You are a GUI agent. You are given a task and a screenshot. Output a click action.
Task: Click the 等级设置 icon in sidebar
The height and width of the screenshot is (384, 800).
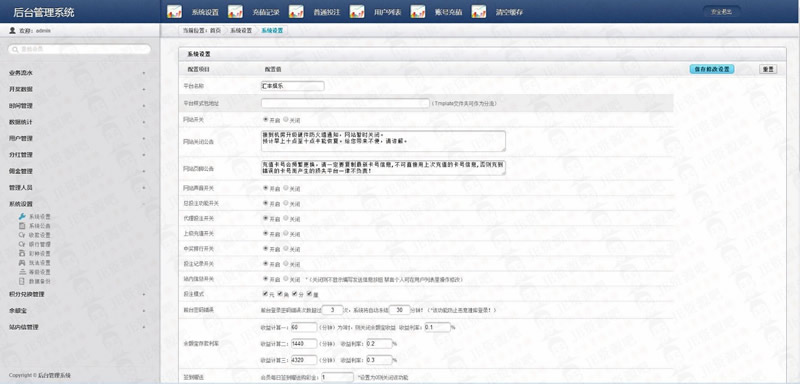[22, 271]
